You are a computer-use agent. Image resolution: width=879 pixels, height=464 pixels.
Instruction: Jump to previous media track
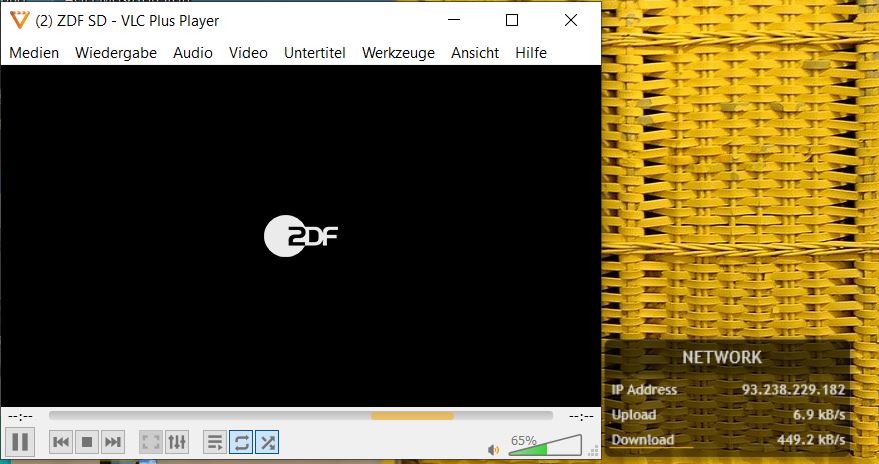click(61, 442)
